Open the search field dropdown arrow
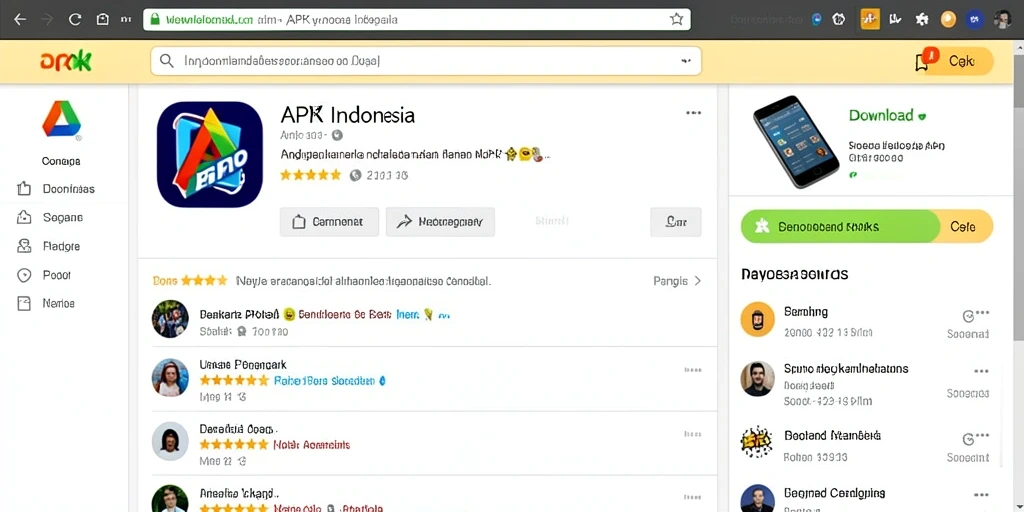The image size is (1024, 512). (686, 61)
